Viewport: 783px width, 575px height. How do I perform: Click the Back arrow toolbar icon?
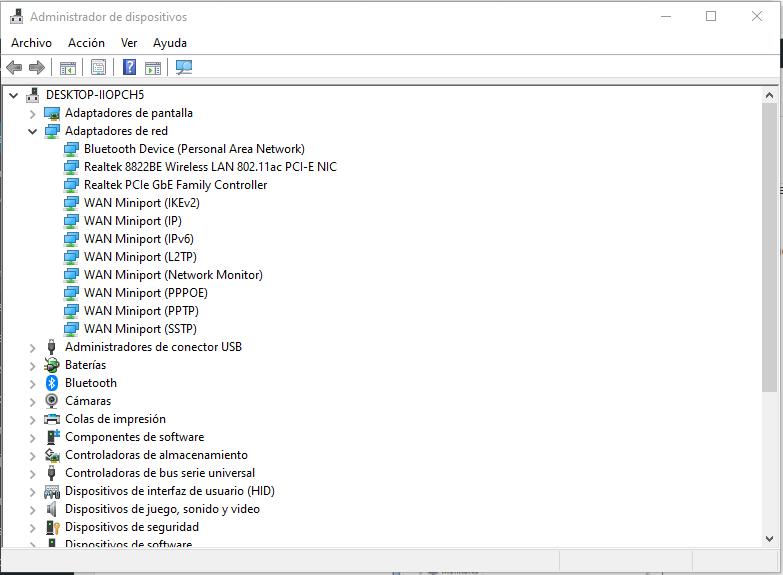pos(14,67)
